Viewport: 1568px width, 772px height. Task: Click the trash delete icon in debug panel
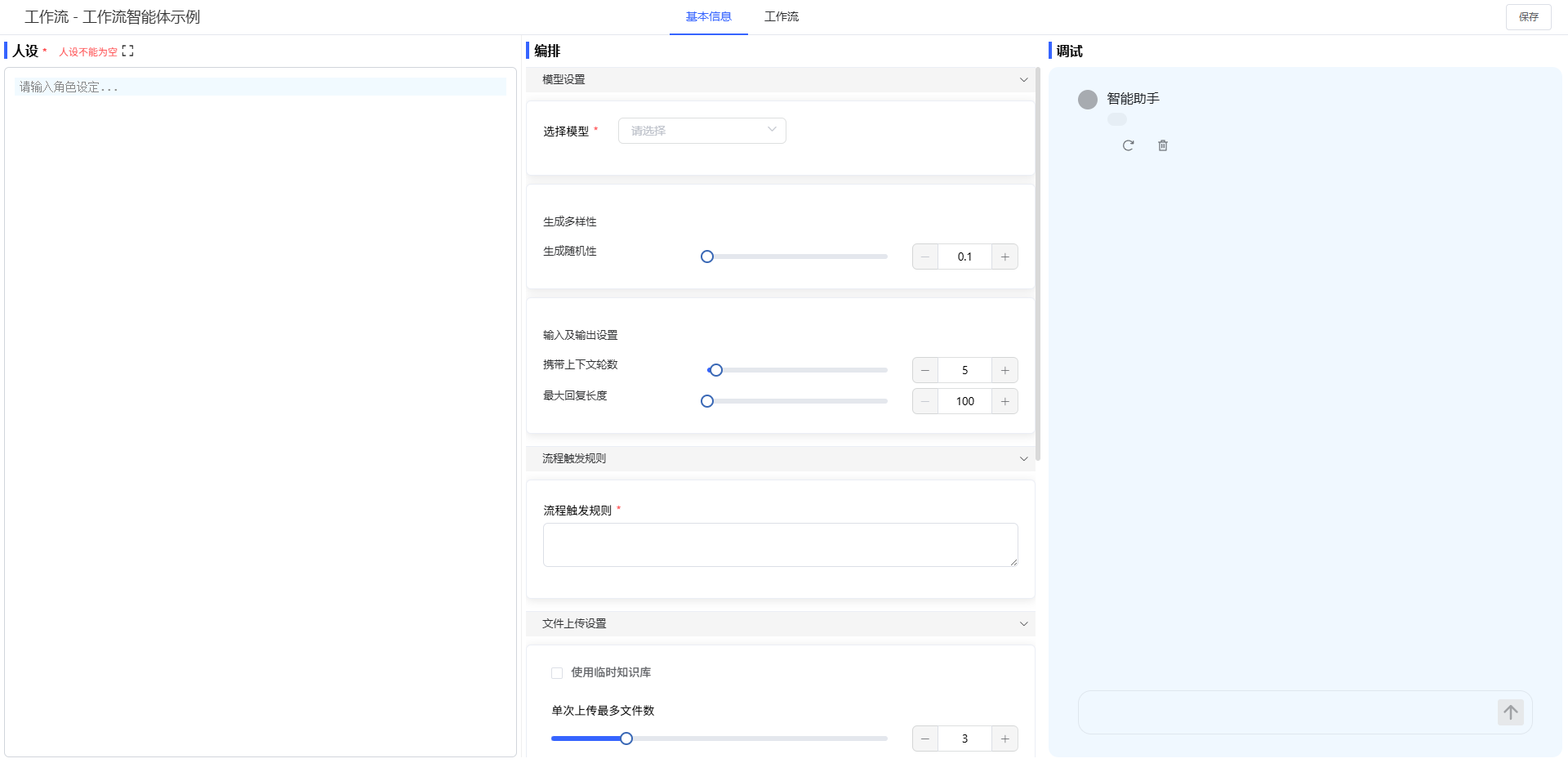[1163, 145]
